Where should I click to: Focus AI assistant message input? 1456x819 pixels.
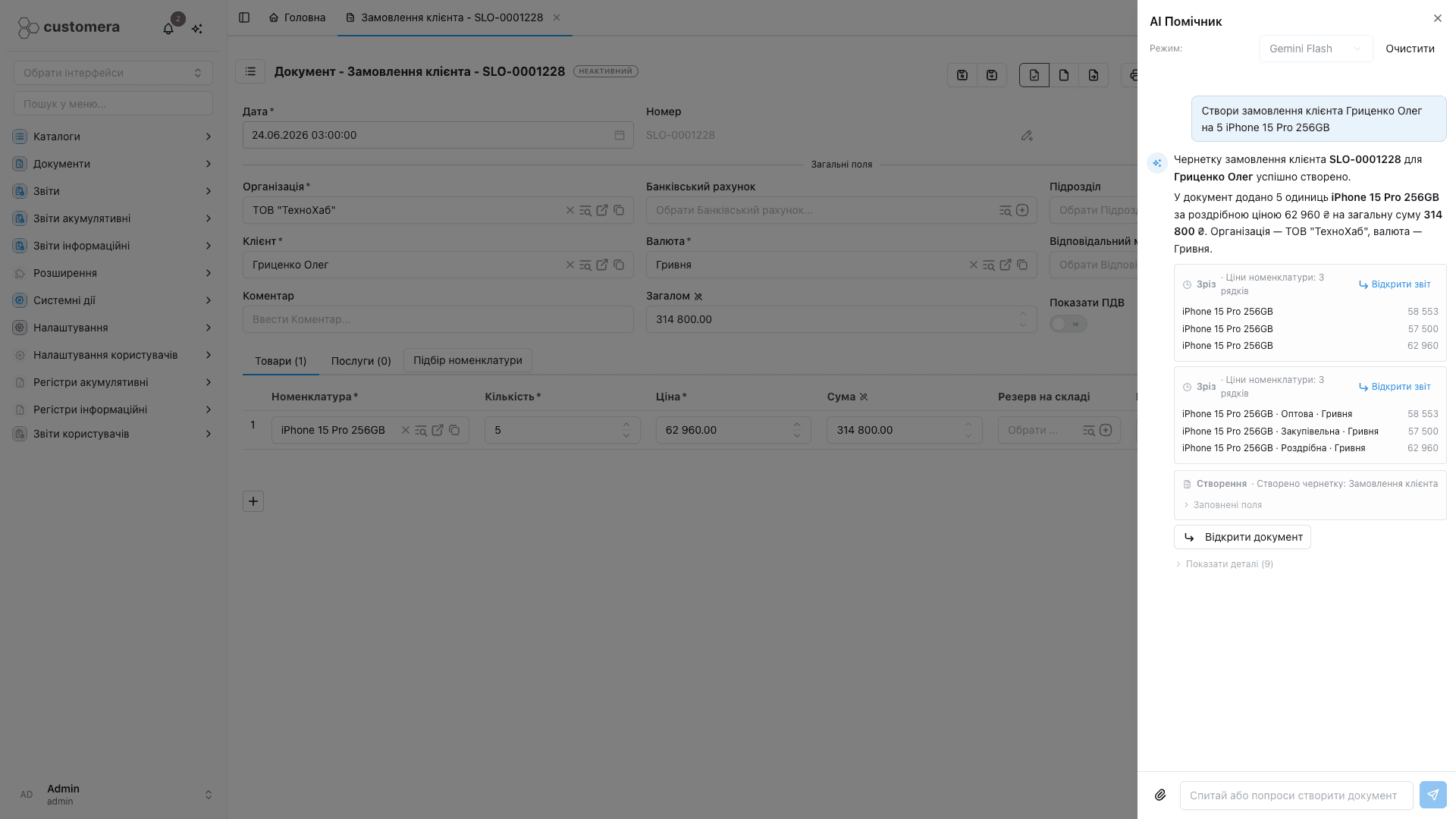tap(1296, 795)
